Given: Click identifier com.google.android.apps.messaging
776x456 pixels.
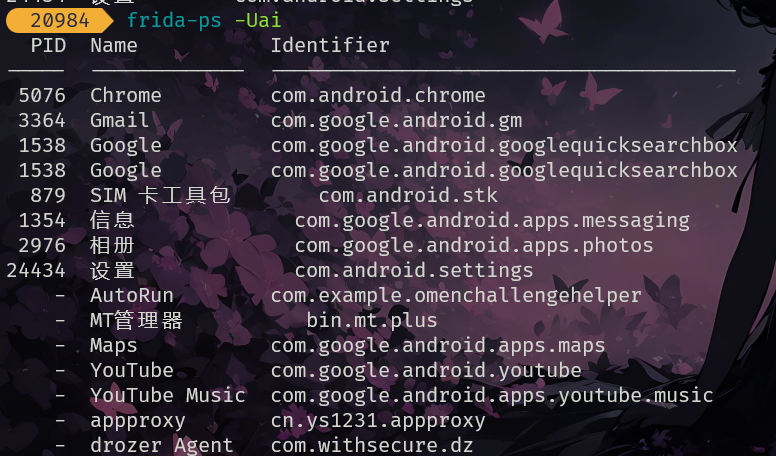Looking at the screenshot, I should (x=492, y=221).
